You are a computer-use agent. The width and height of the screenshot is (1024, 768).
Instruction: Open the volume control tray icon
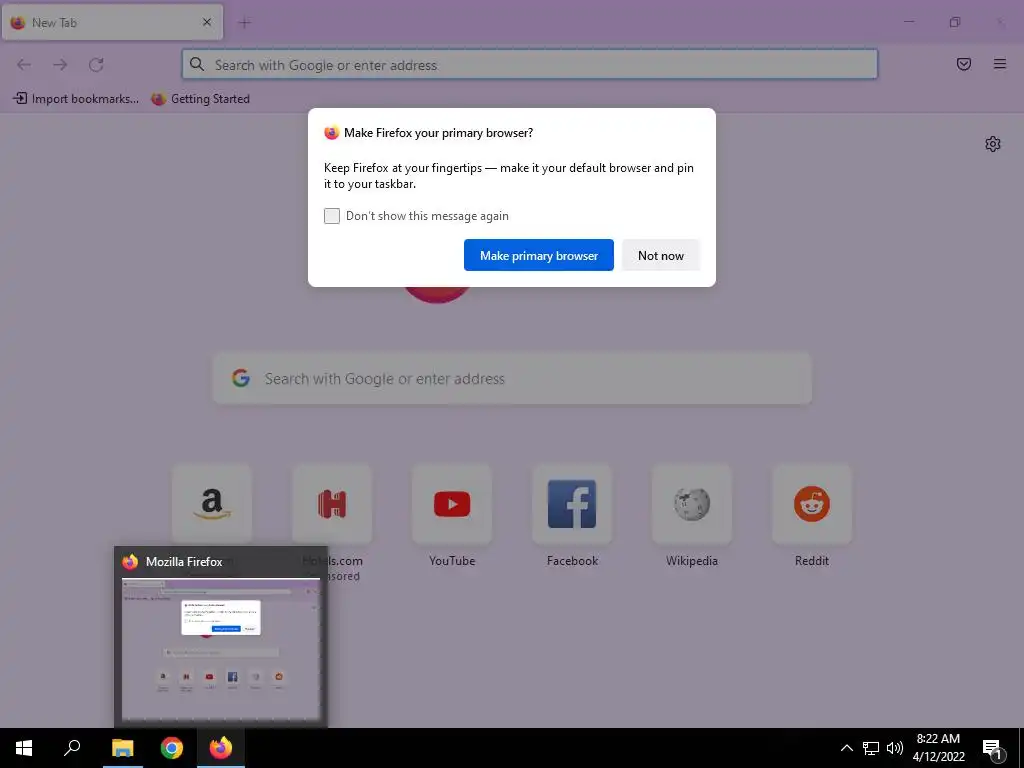tap(895, 748)
